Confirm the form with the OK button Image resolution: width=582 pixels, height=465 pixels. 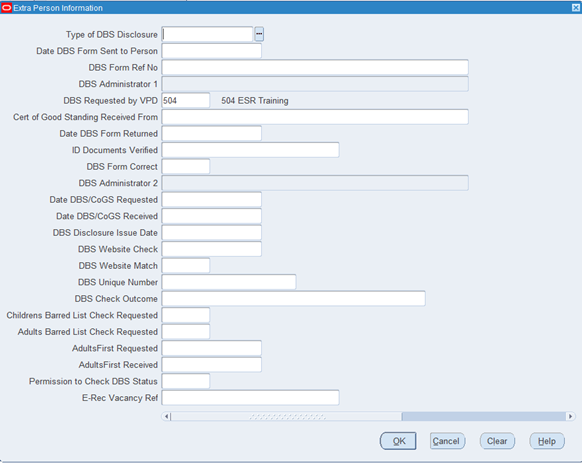pos(398,441)
